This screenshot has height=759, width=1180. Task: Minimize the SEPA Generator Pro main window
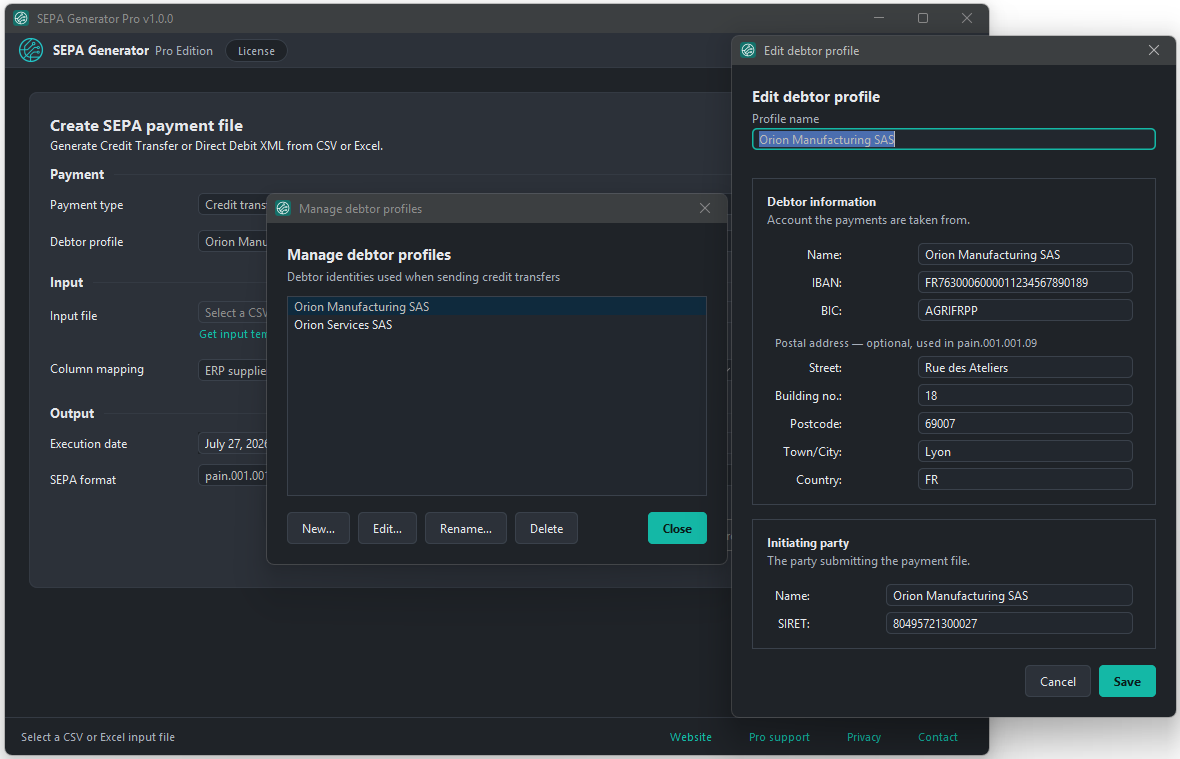879,18
